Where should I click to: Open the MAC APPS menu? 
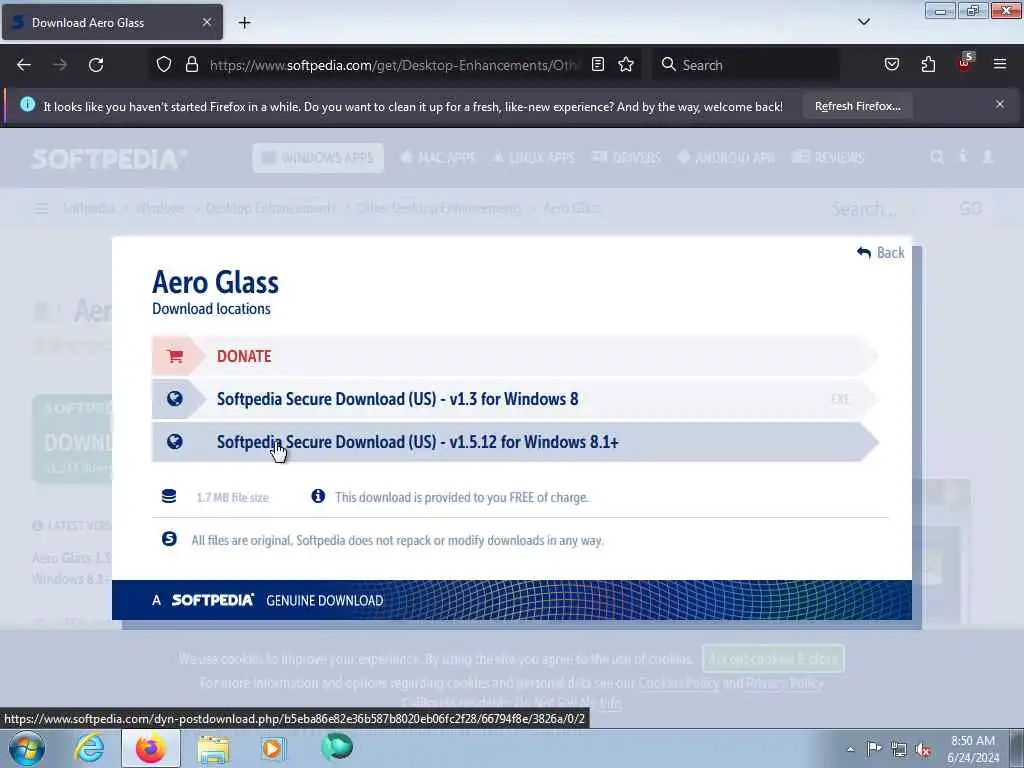pyautogui.click(x=438, y=157)
